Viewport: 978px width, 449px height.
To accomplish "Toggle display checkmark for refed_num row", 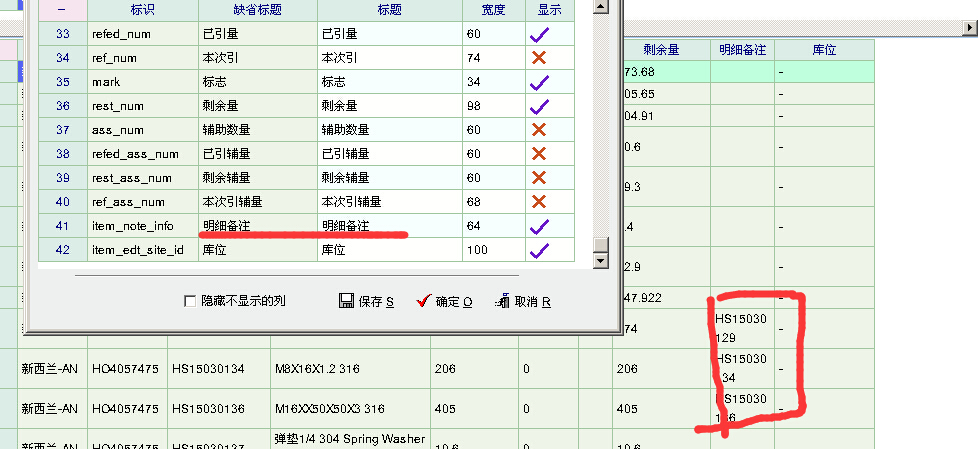I will tap(540, 34).
